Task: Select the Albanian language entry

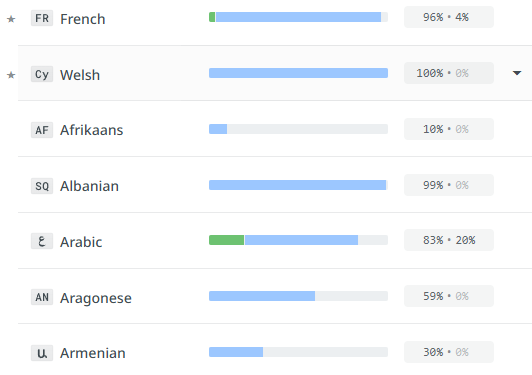Action: 89,186
